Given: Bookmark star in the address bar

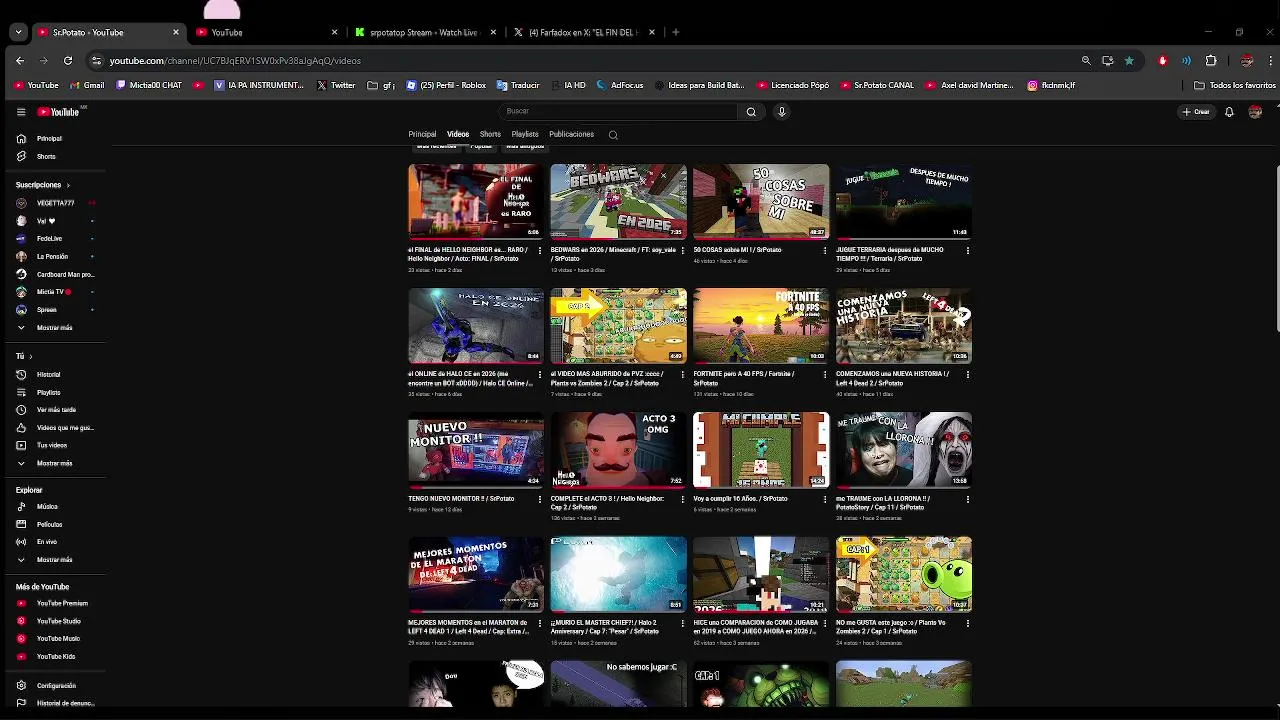Looking at the screenshot, I should point(1129,61).
